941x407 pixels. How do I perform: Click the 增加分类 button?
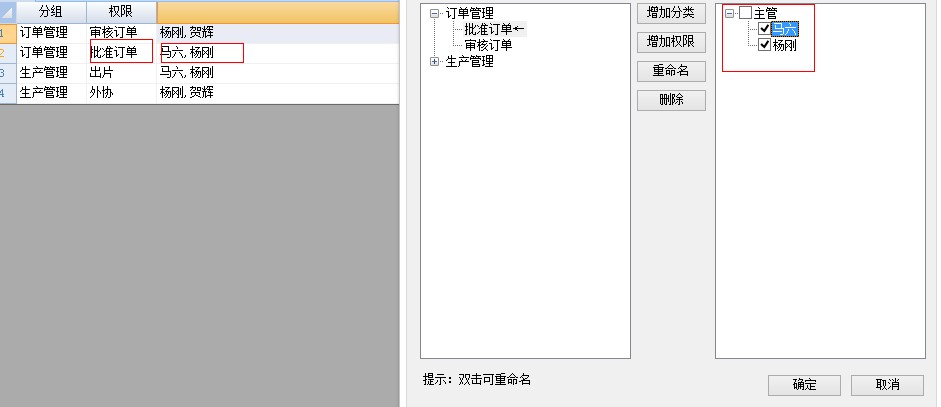671,13
